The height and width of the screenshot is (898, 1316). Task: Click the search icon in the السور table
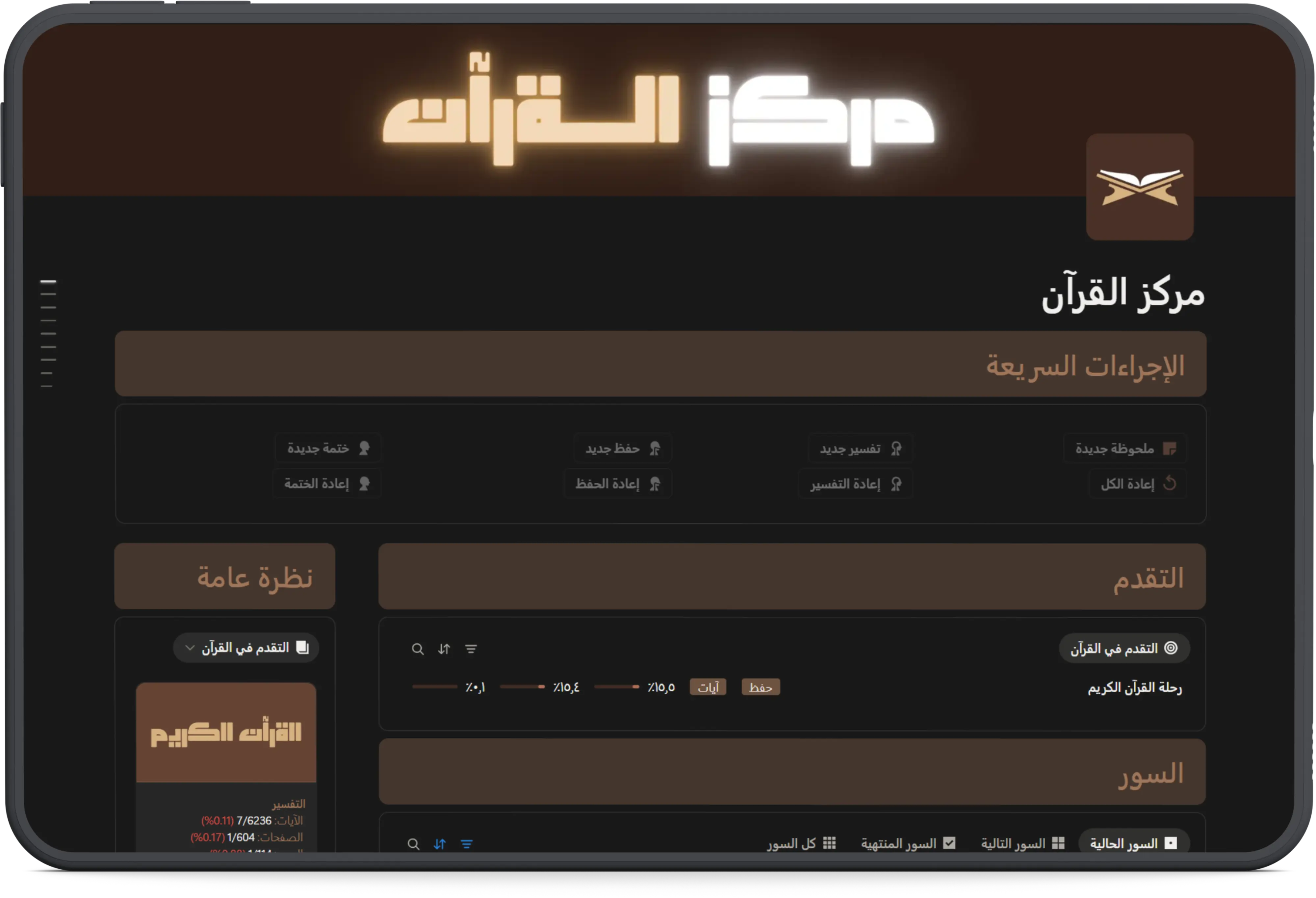tap(413, 844)
